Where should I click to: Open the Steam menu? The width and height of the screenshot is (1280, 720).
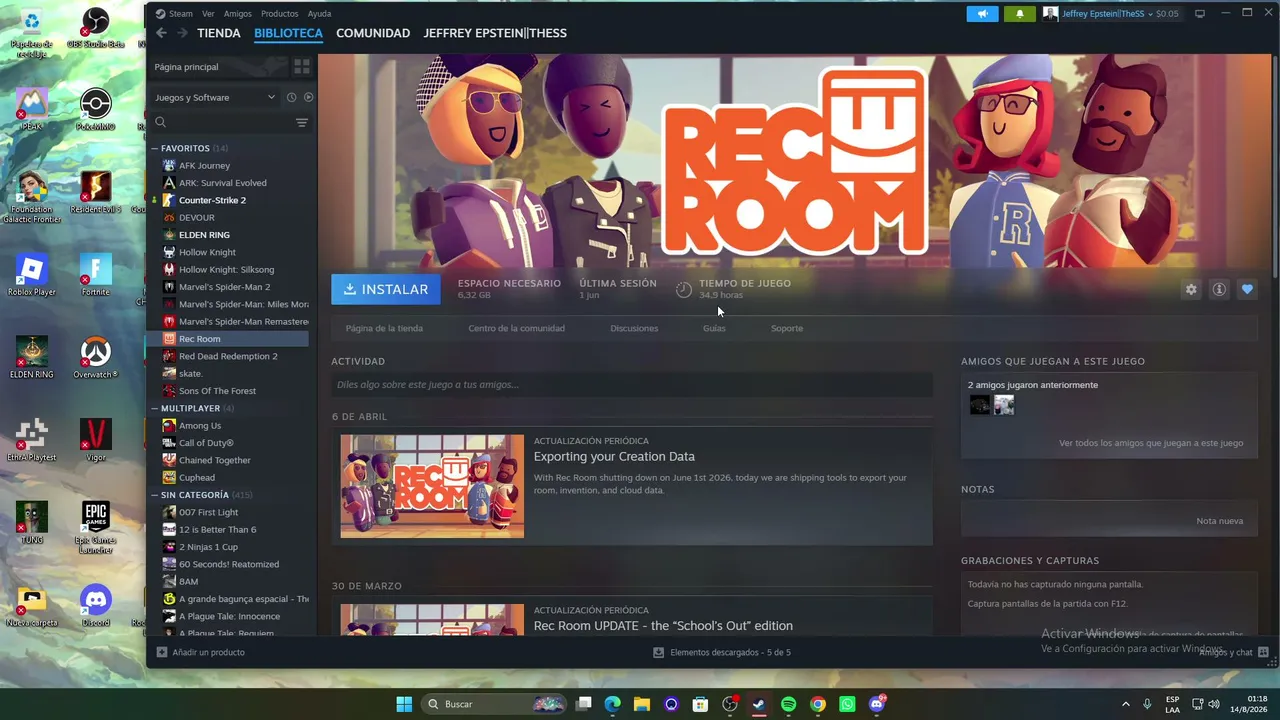click(180, 14)
